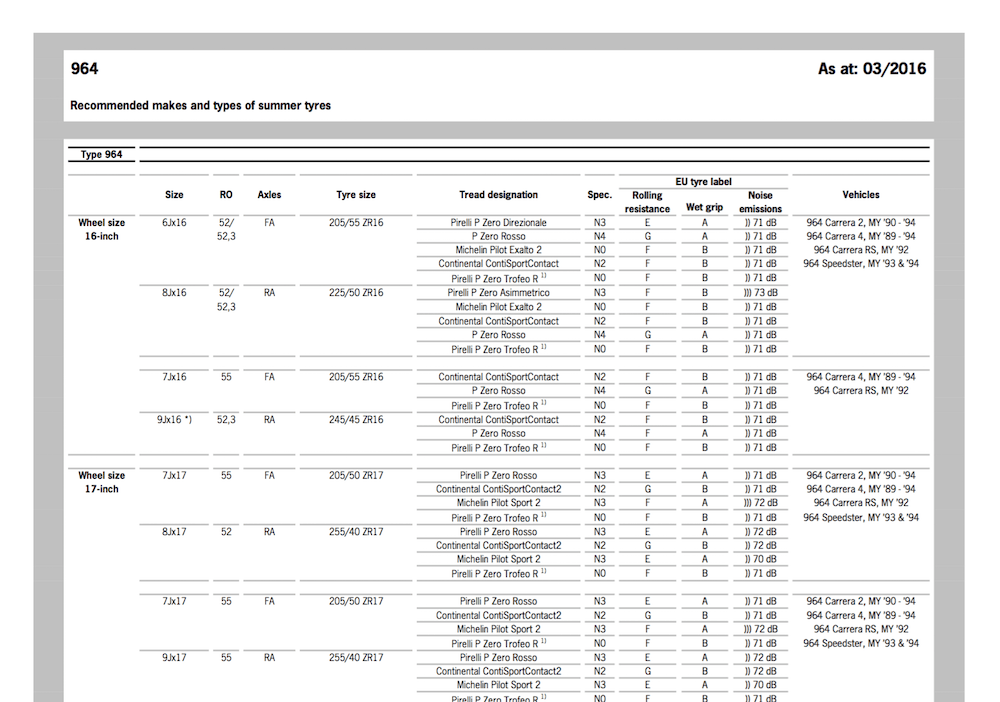
Task: Click the "EU tyre label" heading
Action: click(x=703, y=182)
